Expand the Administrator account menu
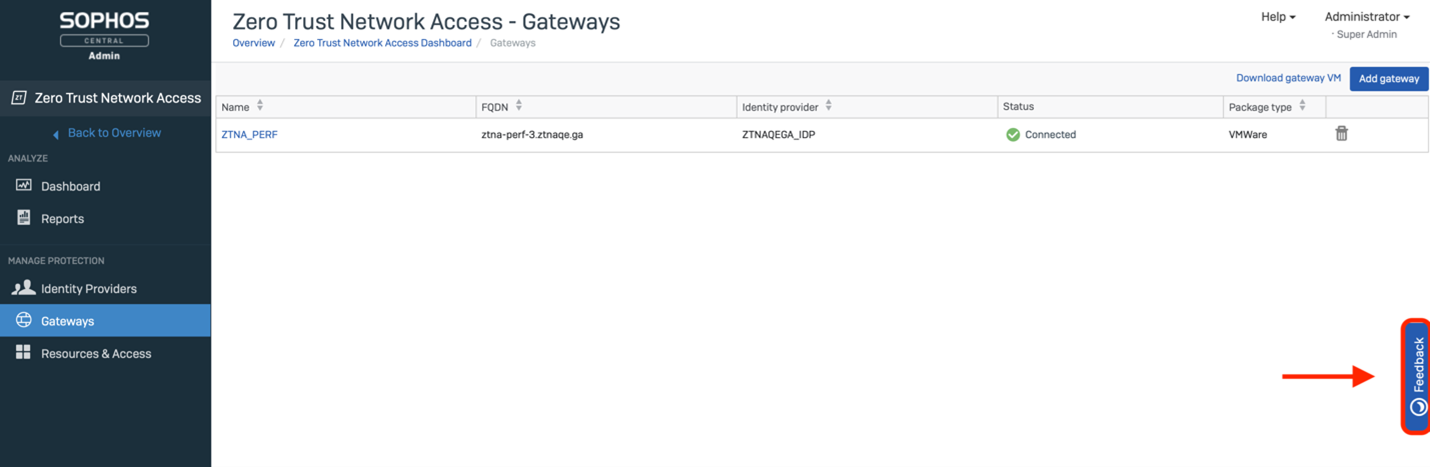This screenshot has height=467, width=1430. click(x=1366, y=17)
